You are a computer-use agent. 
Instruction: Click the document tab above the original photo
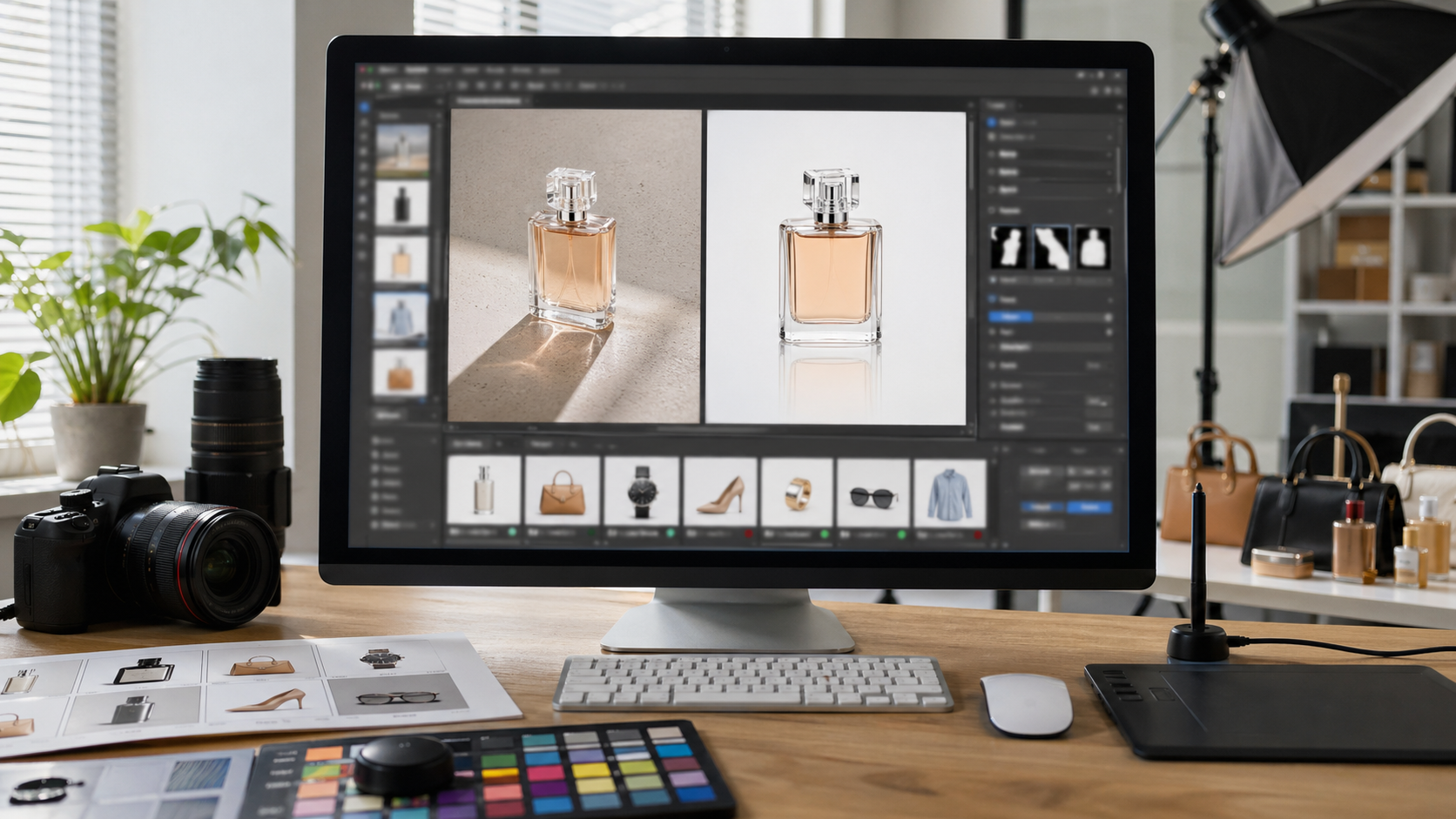point(488,102)
